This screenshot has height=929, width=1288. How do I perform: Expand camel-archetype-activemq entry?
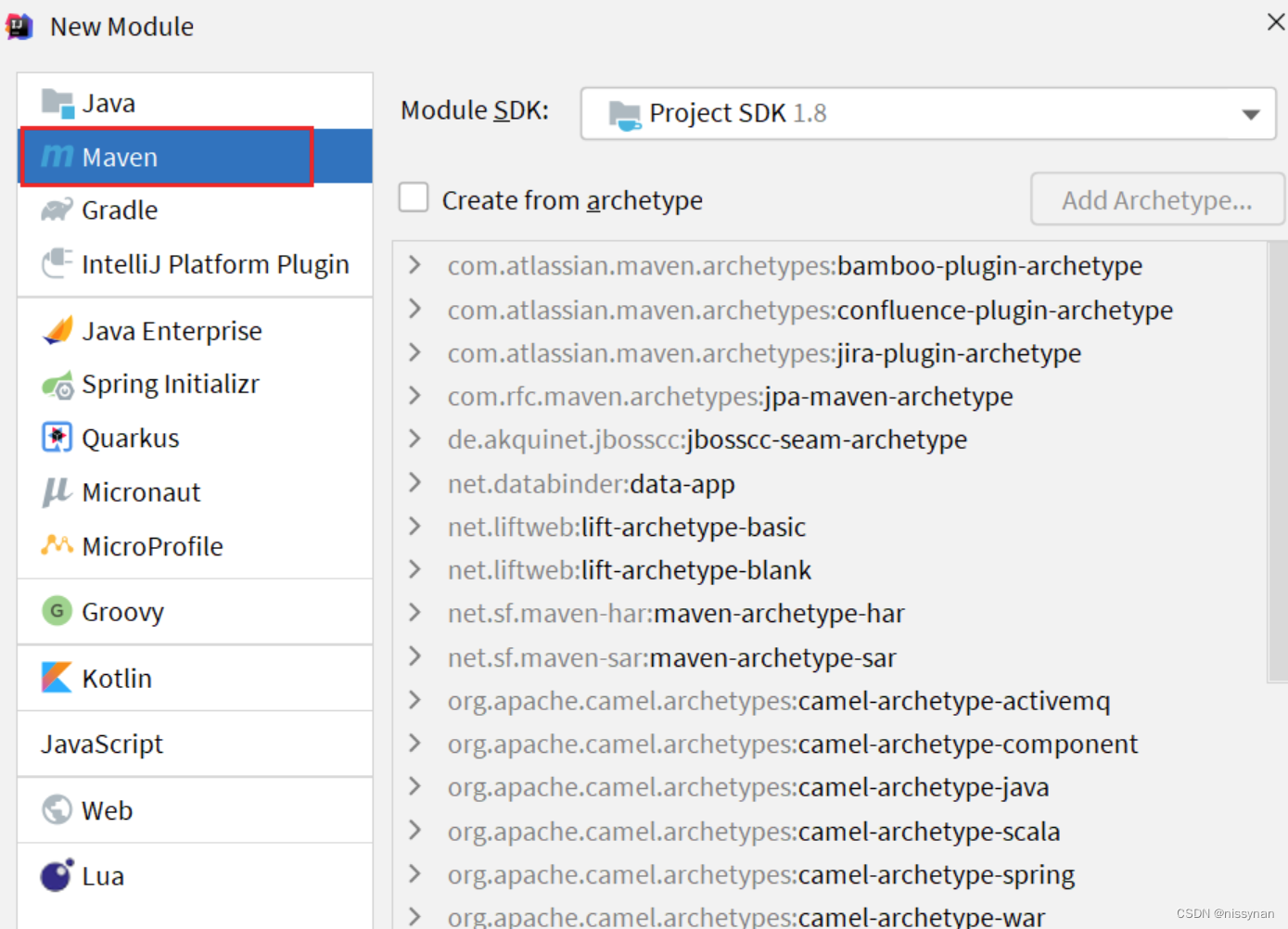click(x=414, y=700)
